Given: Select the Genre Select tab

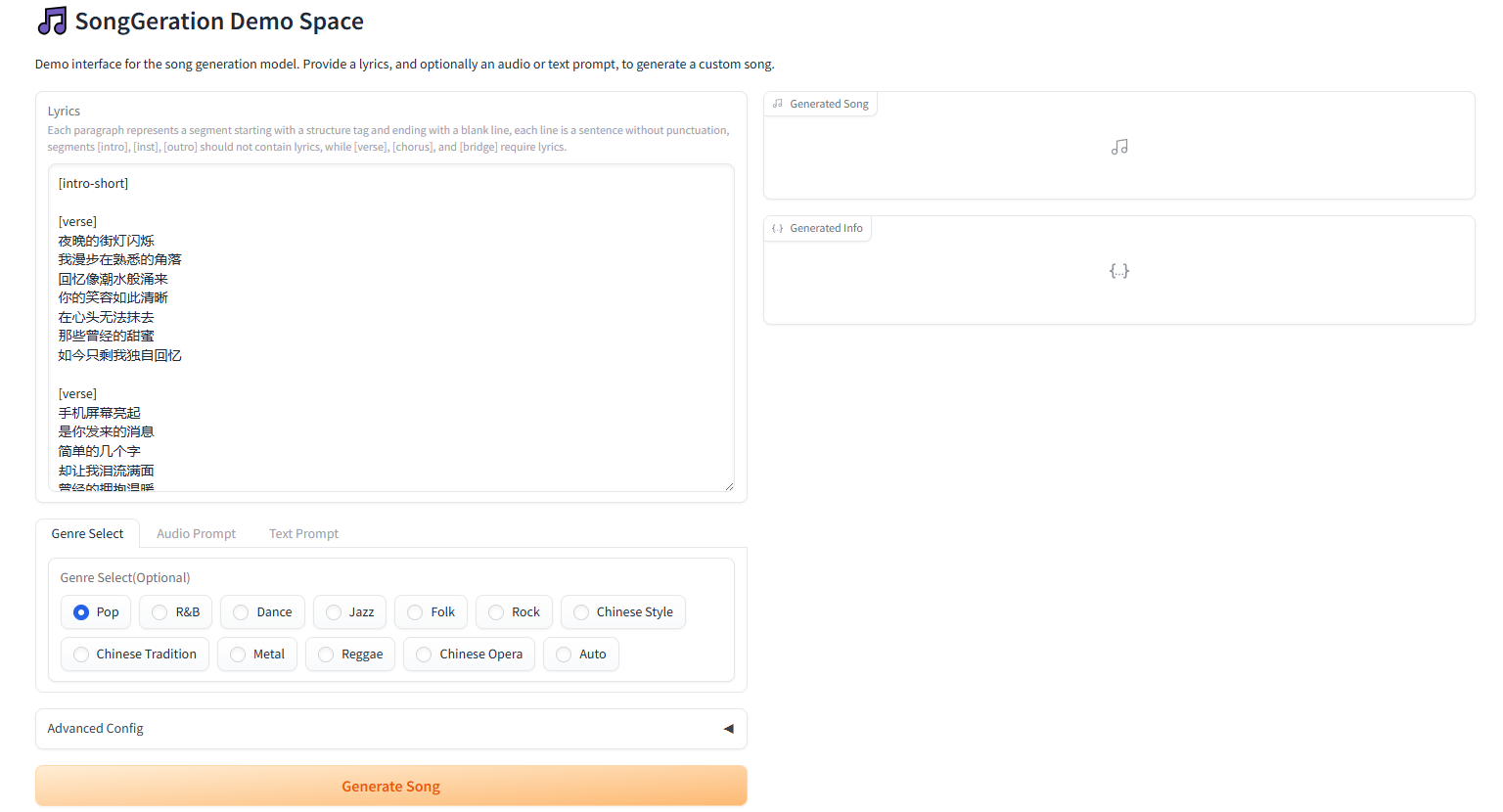Looking at the screenshot, I should click(87, 534).
